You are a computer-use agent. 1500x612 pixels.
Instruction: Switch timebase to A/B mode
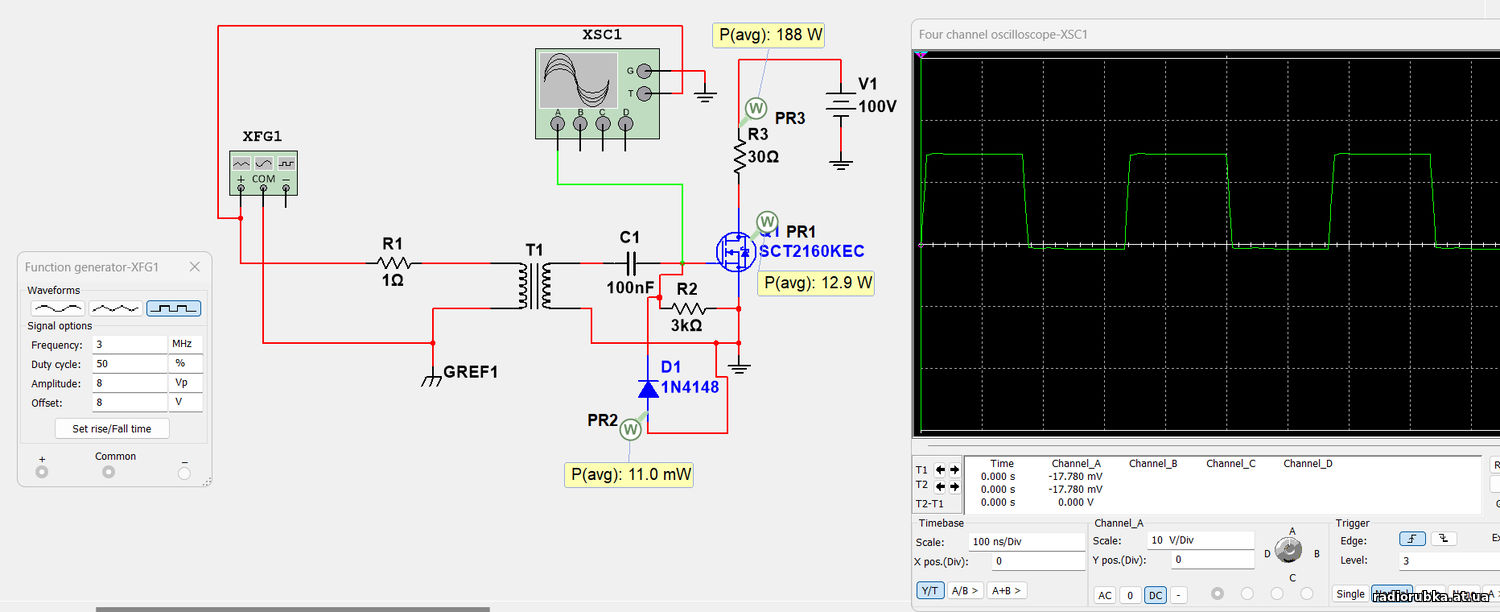[x=965, y=591]
